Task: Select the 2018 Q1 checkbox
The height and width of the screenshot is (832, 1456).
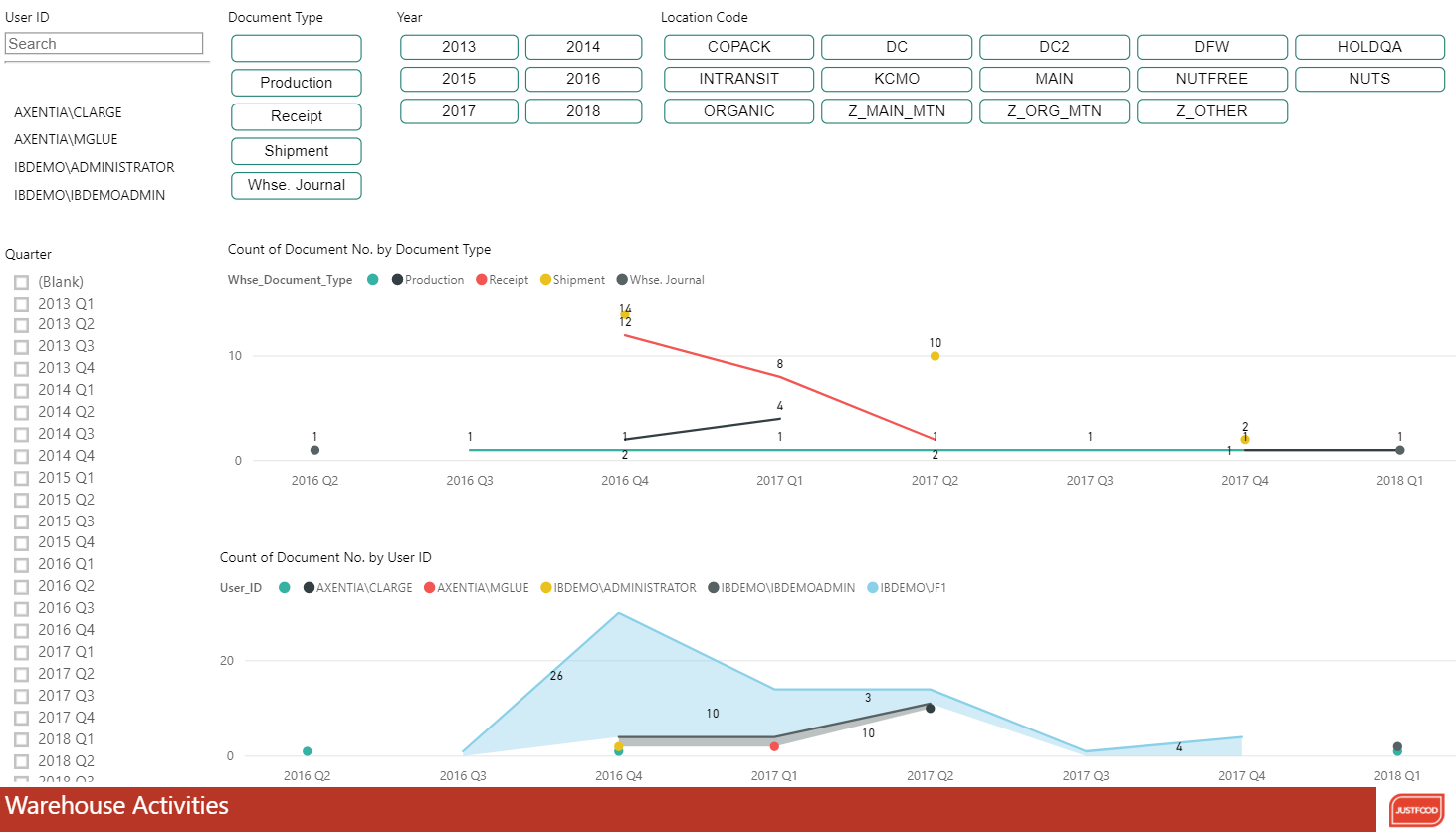Action: click(x=21, y=740)
